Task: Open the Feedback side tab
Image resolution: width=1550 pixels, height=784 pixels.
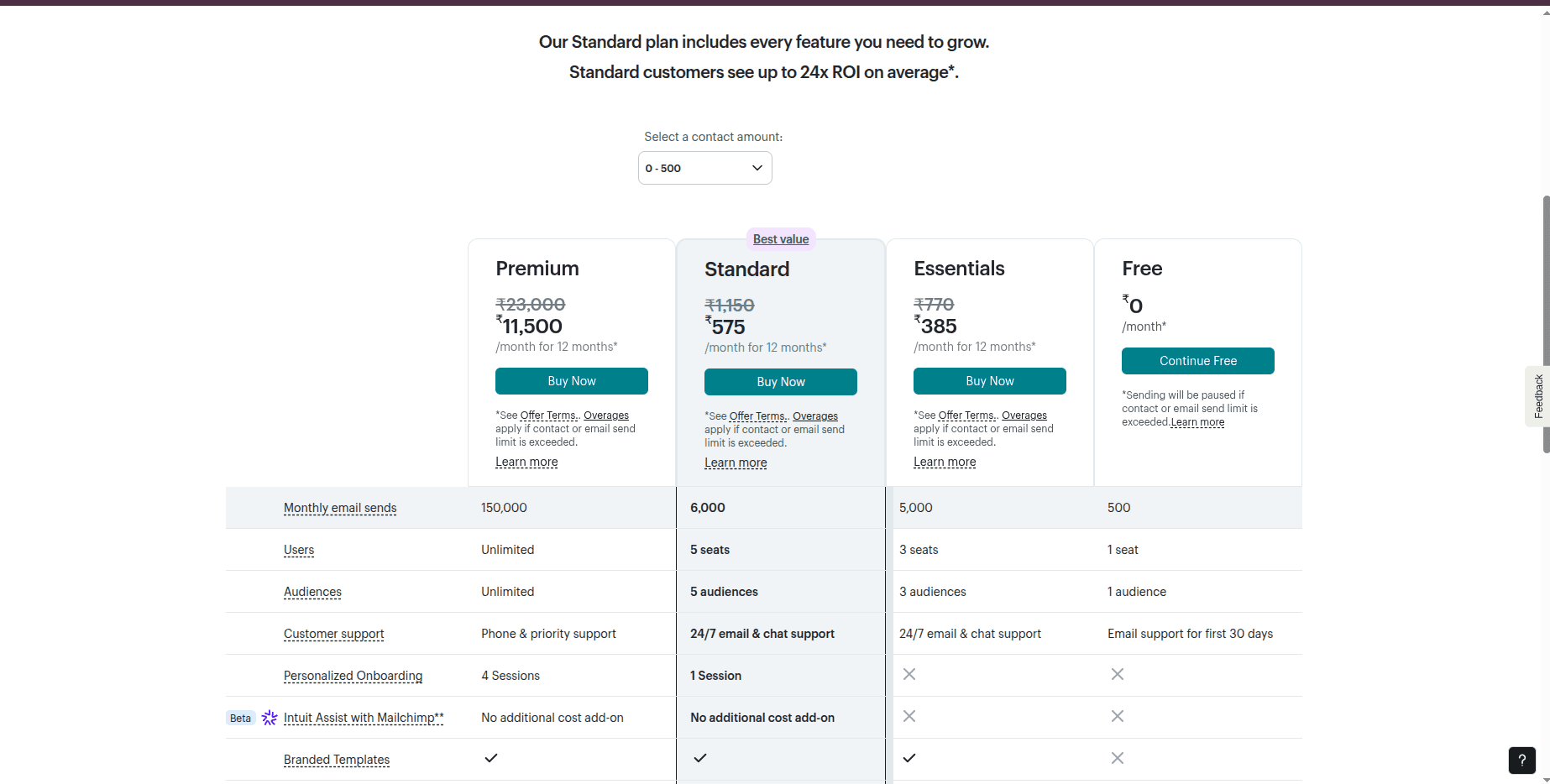Action: tap(1537, 396)
